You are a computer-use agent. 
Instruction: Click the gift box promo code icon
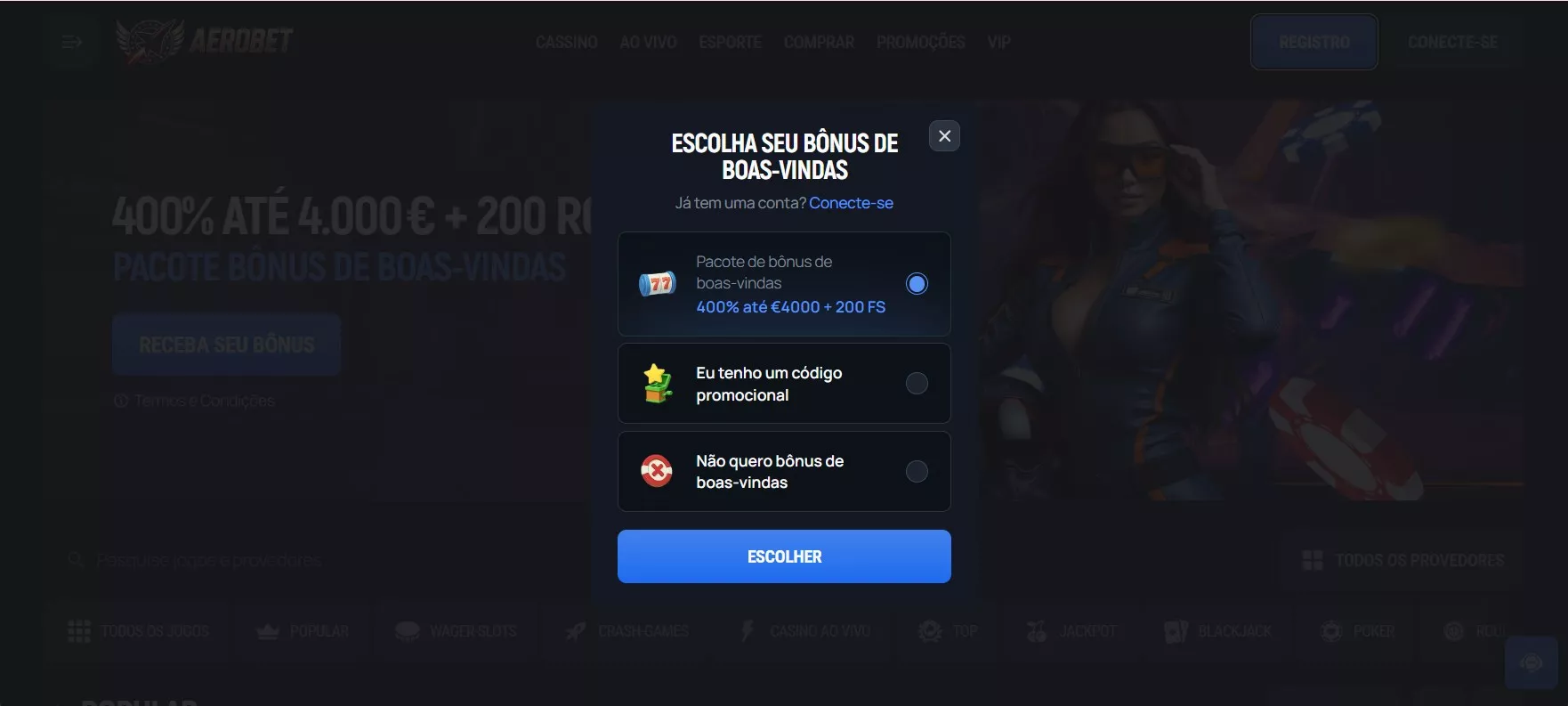[x=658, y=383]
